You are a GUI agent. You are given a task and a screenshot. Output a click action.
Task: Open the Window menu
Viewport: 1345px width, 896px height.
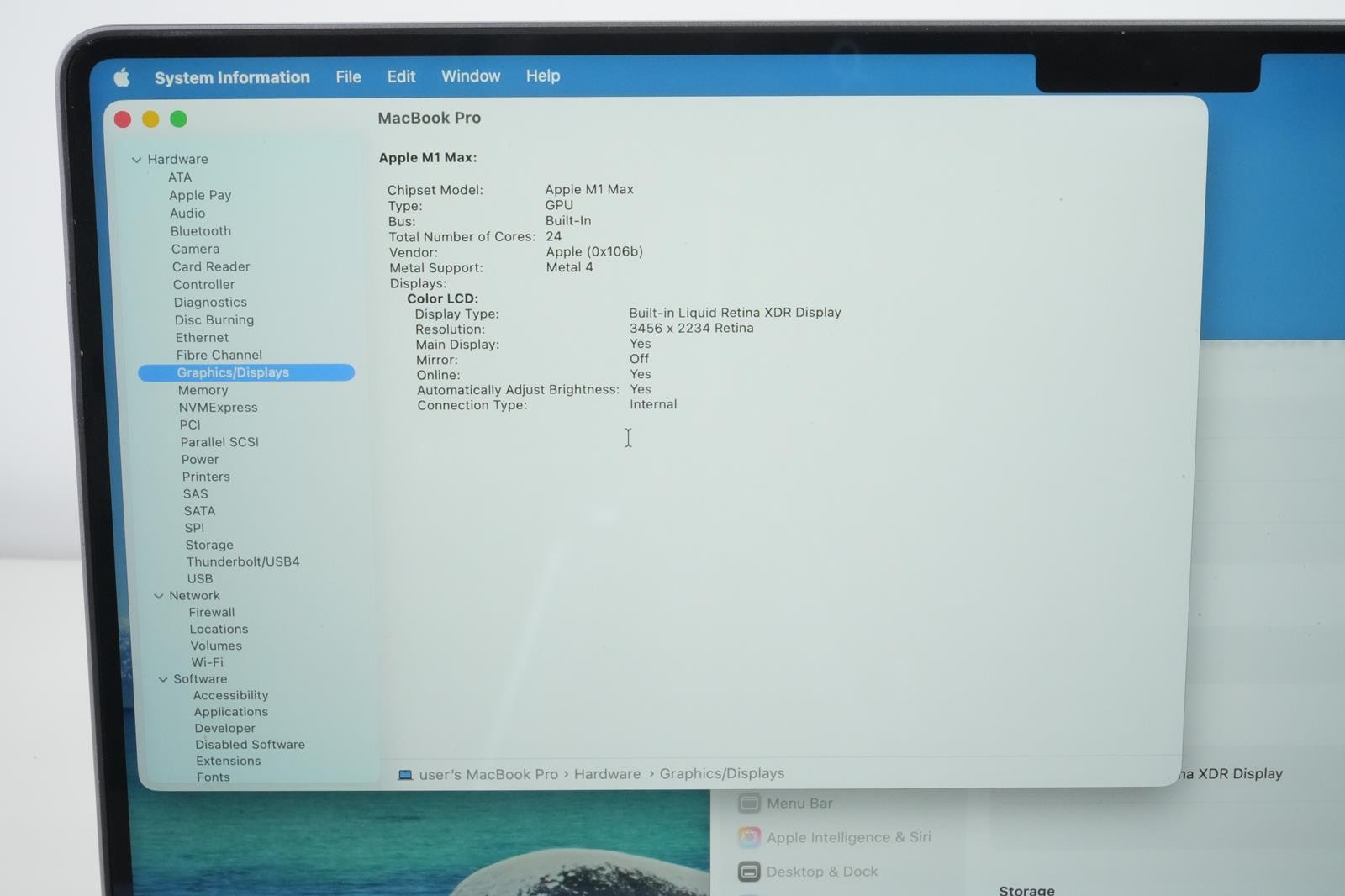(x=471, y=76)
